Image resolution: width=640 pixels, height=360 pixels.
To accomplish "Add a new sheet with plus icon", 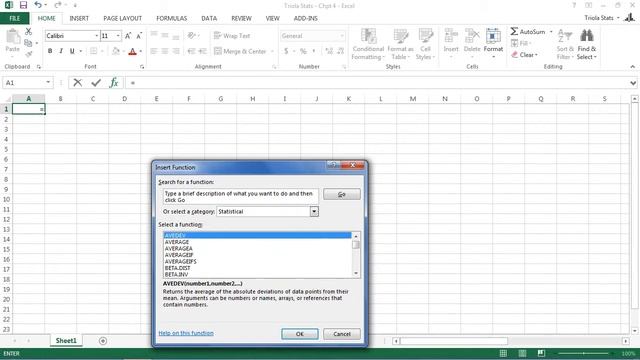I will [x=103, y=341].
